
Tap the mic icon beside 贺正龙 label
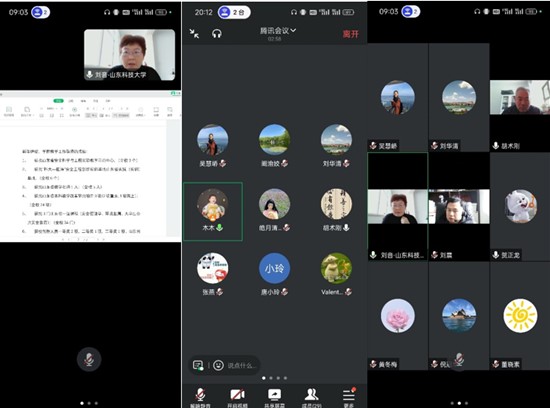496,255
